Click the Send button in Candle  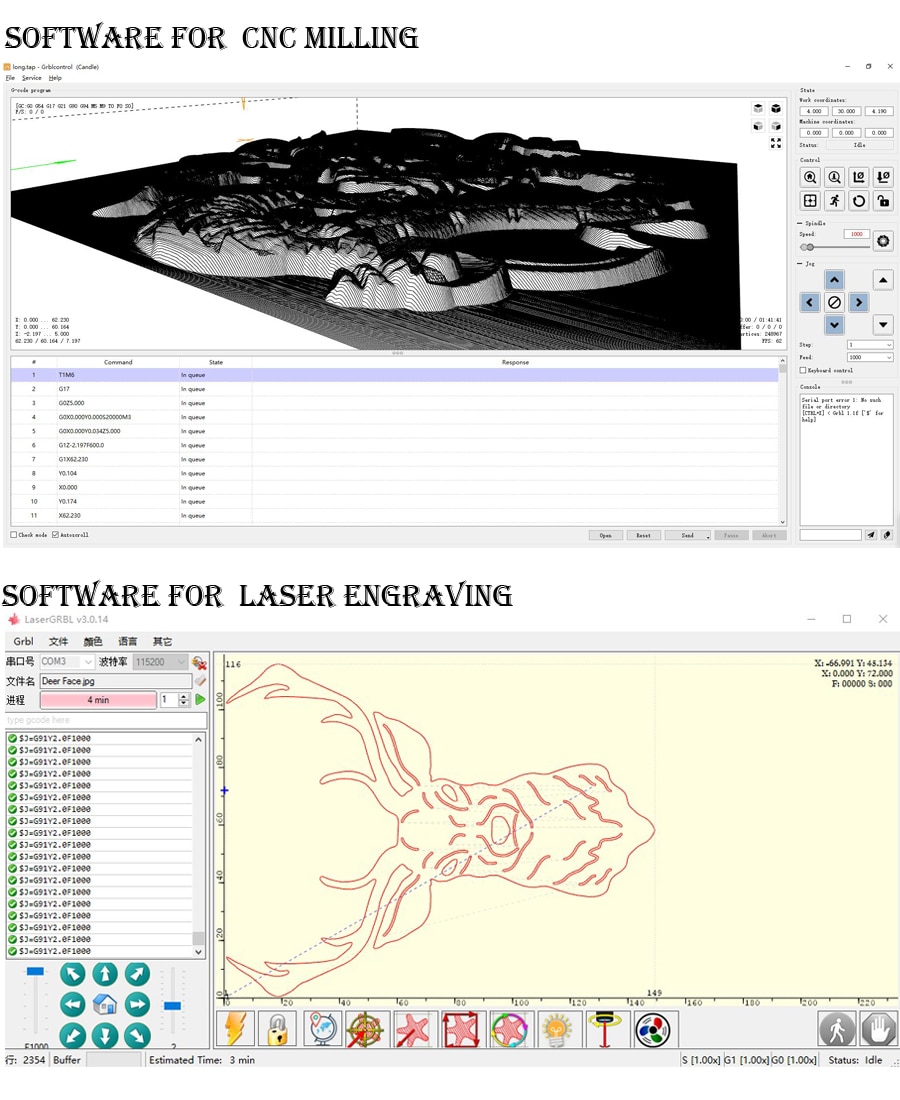[687, 535]
